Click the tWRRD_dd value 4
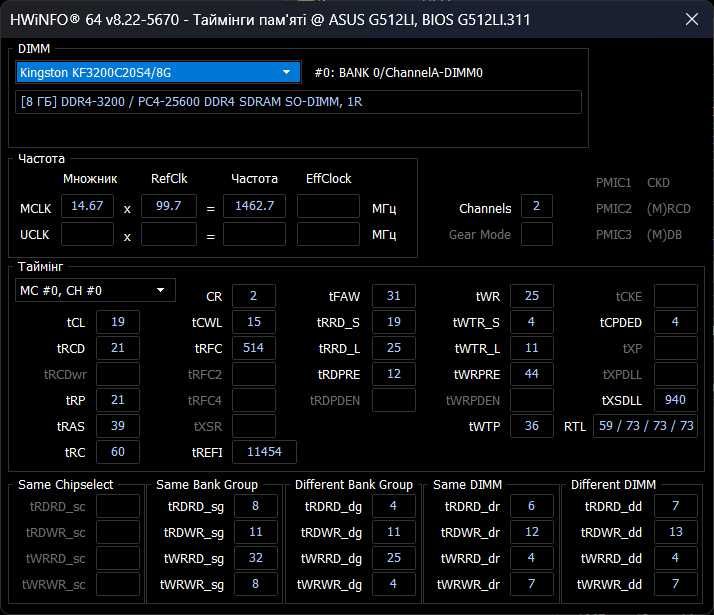 676,558
